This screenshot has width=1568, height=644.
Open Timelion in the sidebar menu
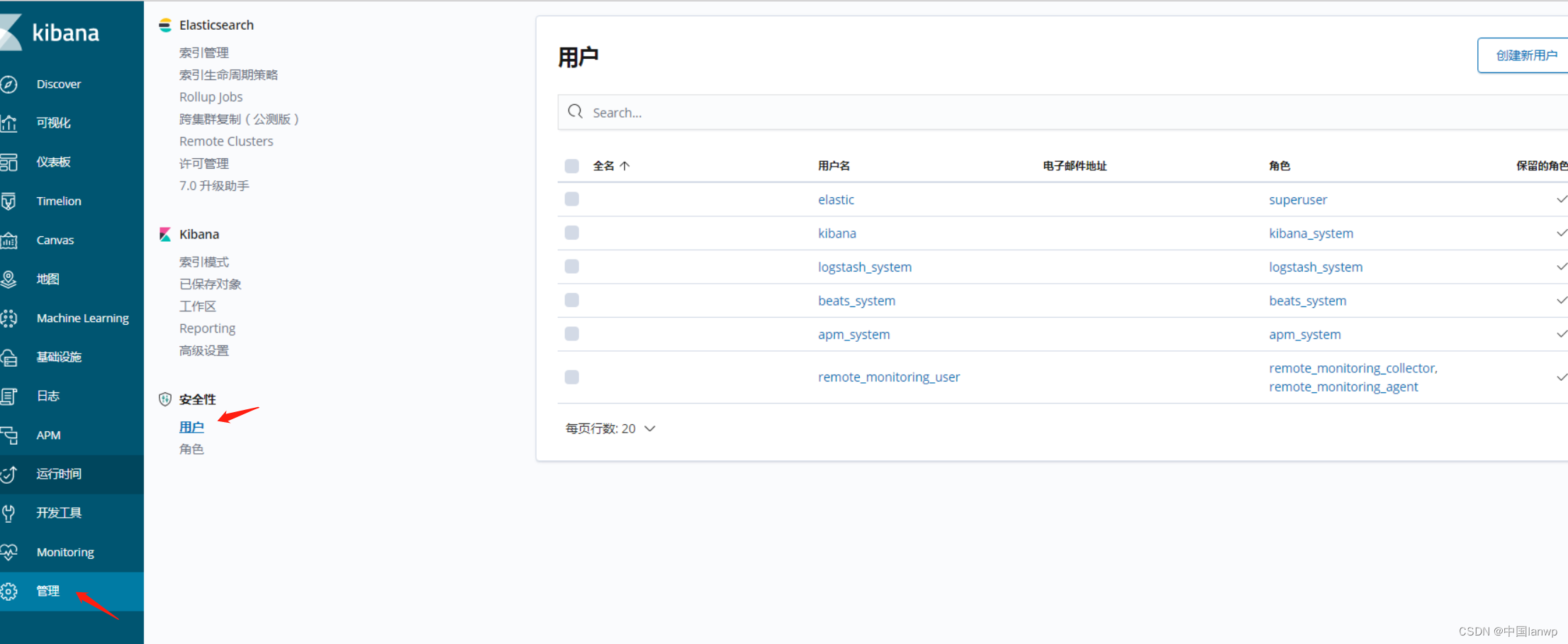pyautogui.click(x=59, y=201)
